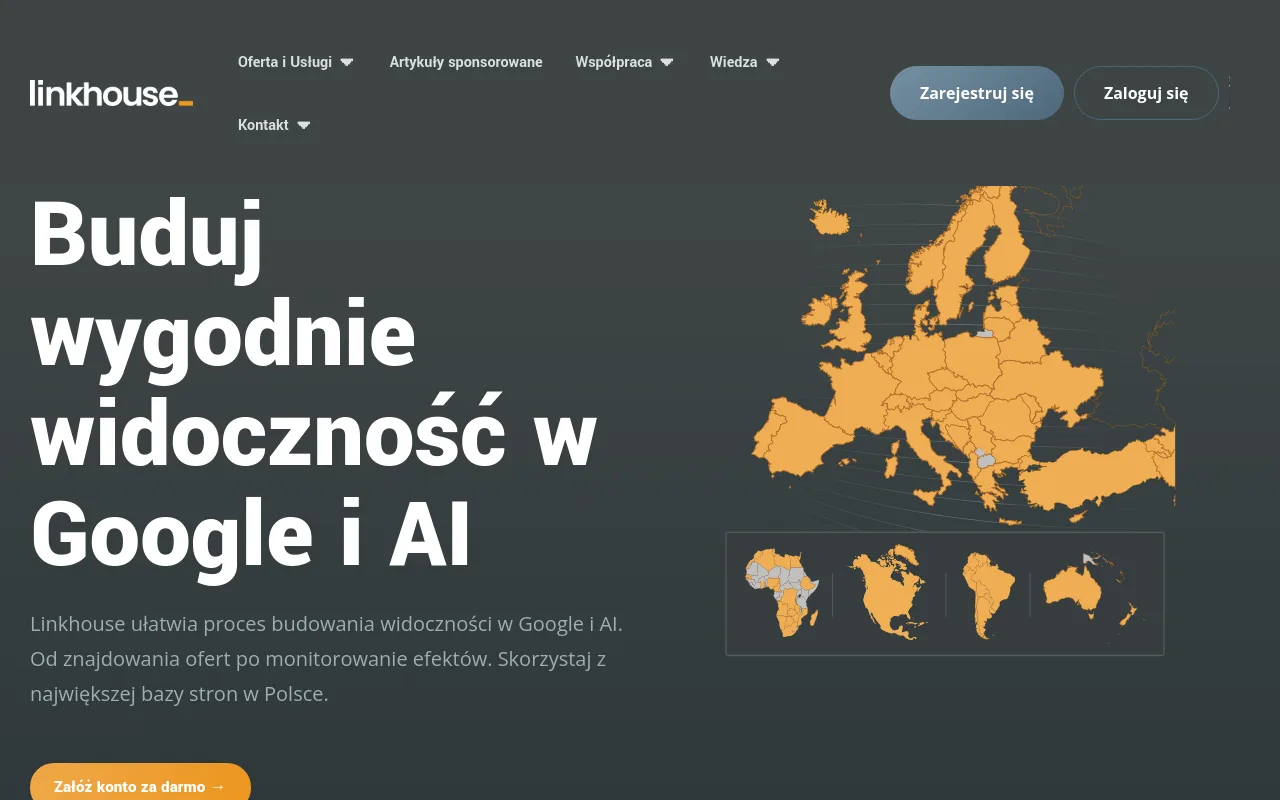Click the Linkhouse description paragraph text
Viewport: 1280px width, 800px height.
click(x=326, y=659)
